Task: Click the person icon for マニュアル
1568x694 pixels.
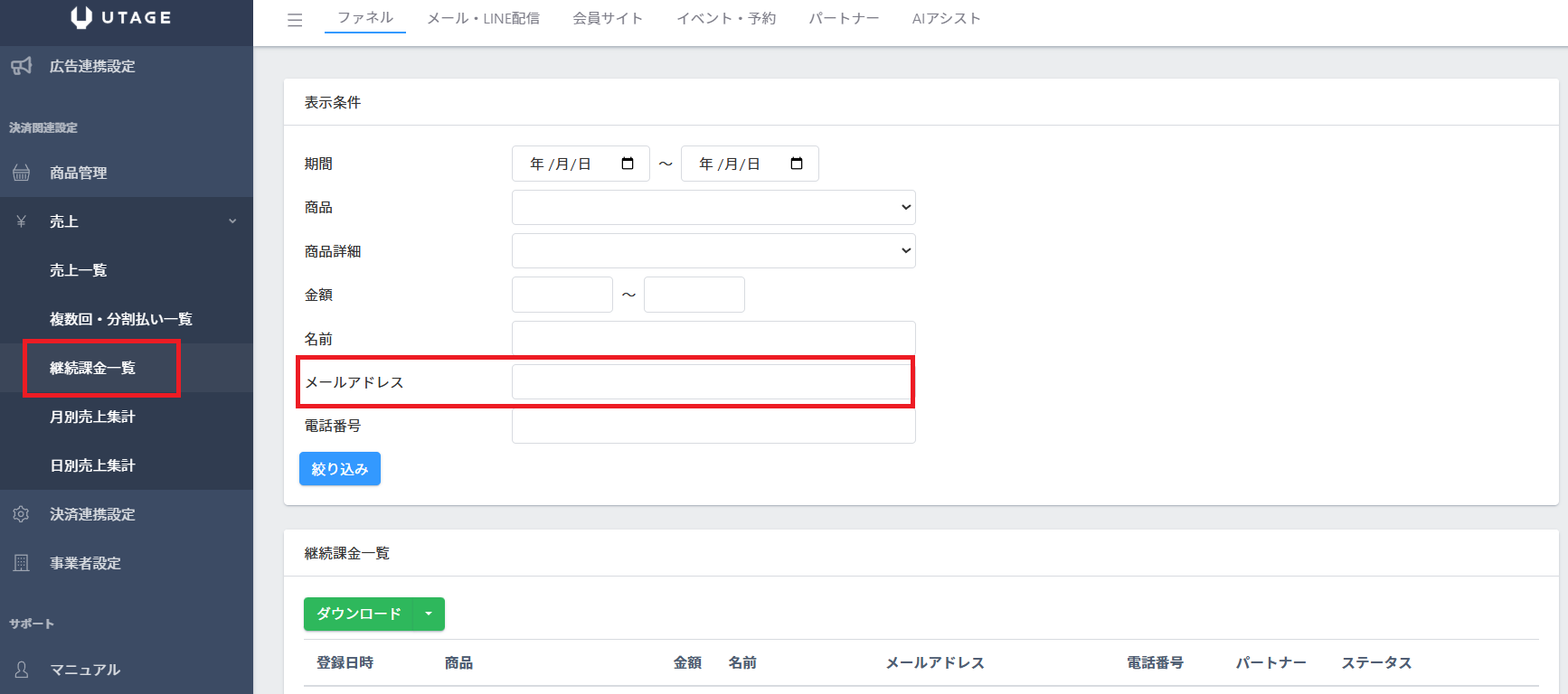Action: tap(22, 670)
